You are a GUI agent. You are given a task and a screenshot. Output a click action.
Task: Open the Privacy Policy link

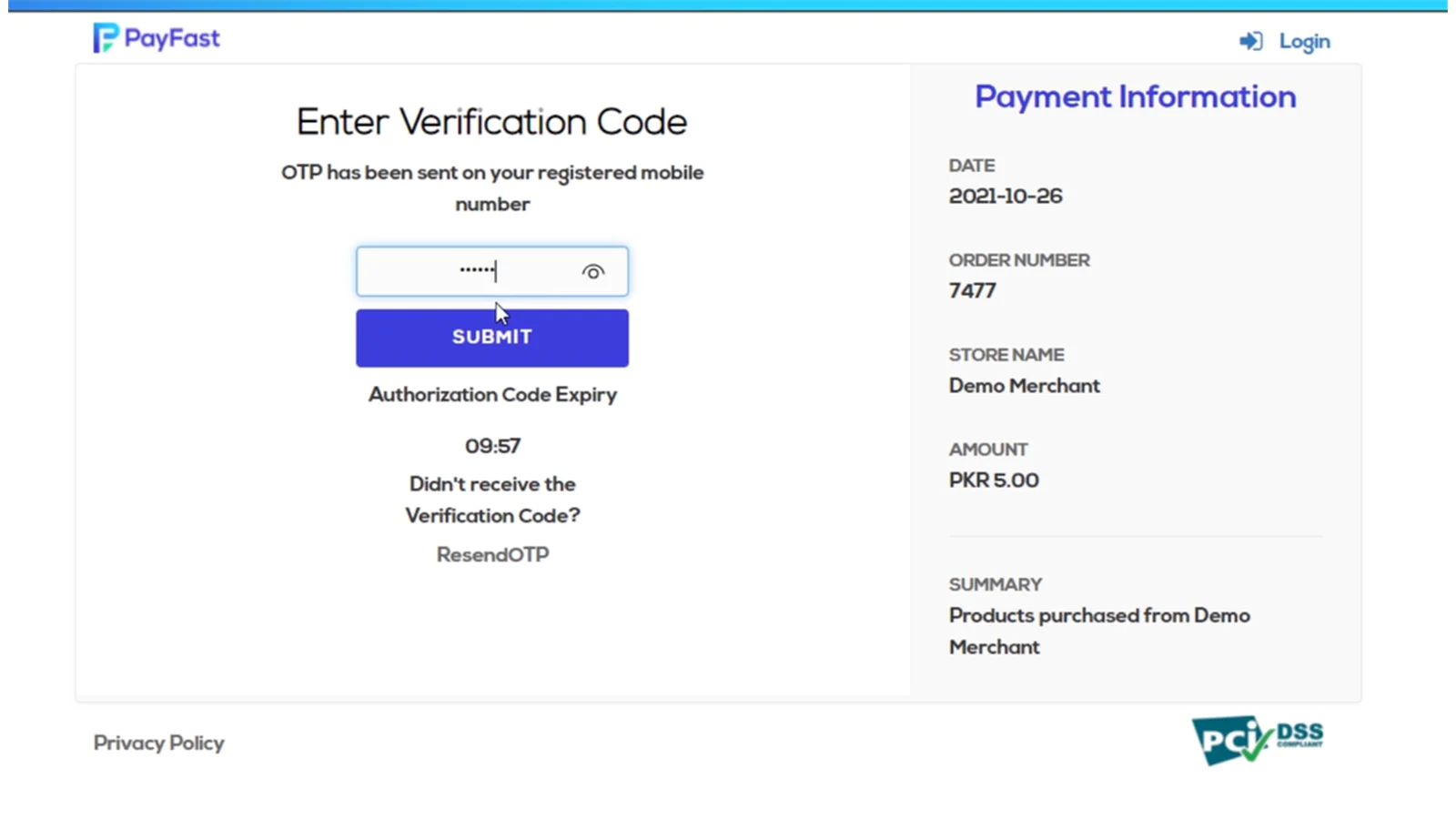(x=158, y=743)
